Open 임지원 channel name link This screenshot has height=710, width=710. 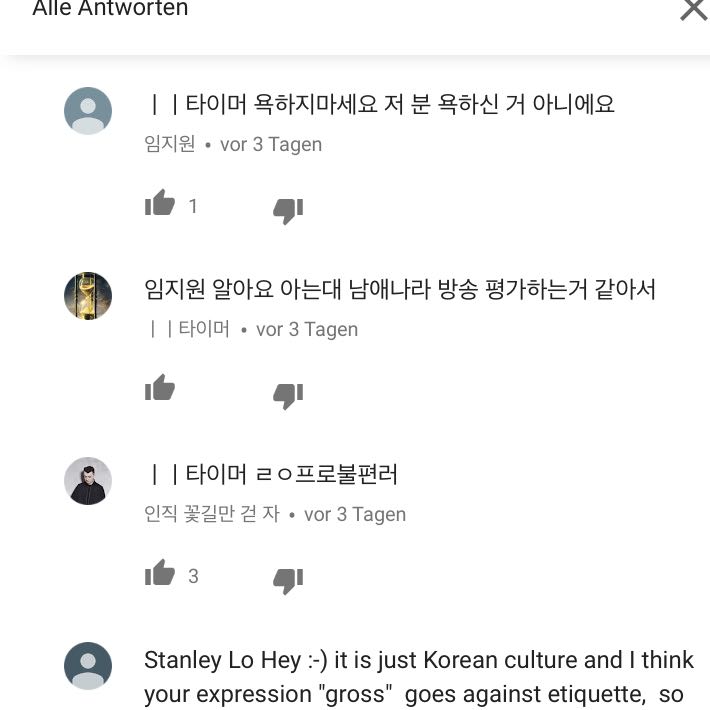tap(170, 144)
